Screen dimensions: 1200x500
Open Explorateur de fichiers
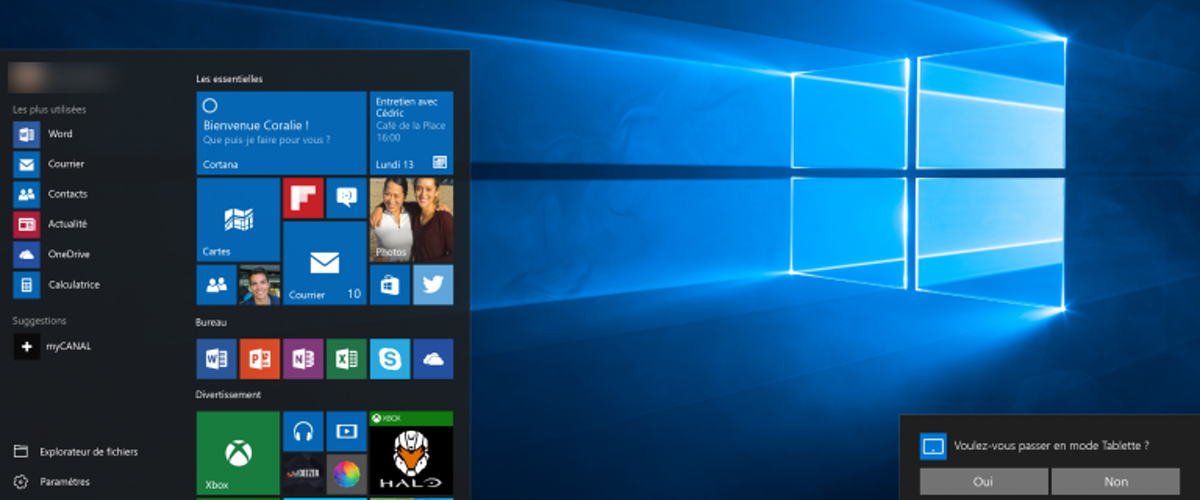click(76, 452)
